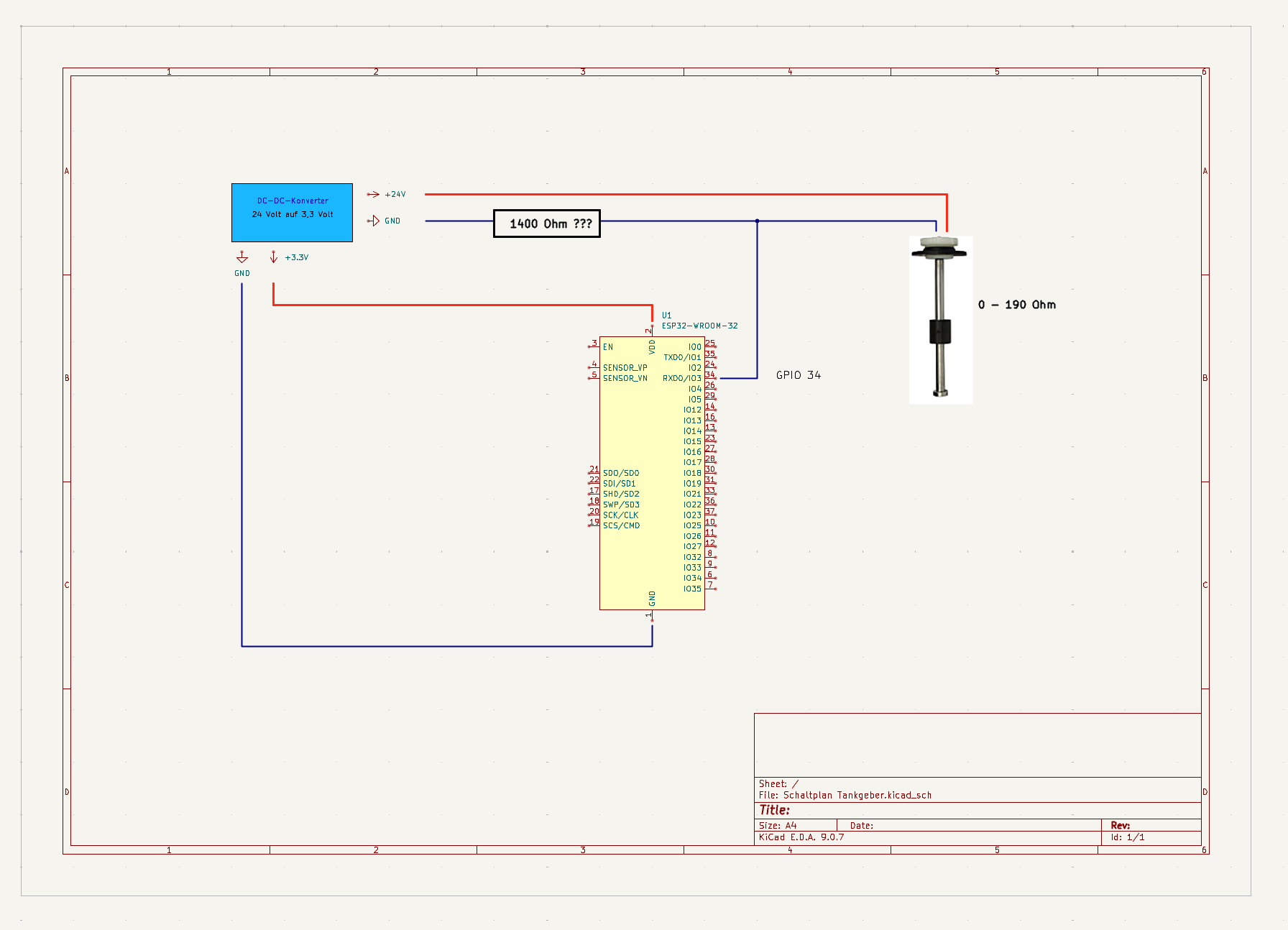Click the SHD/SD2 pin label
This screenshot has height=930, width=1288.
(621, 494)
